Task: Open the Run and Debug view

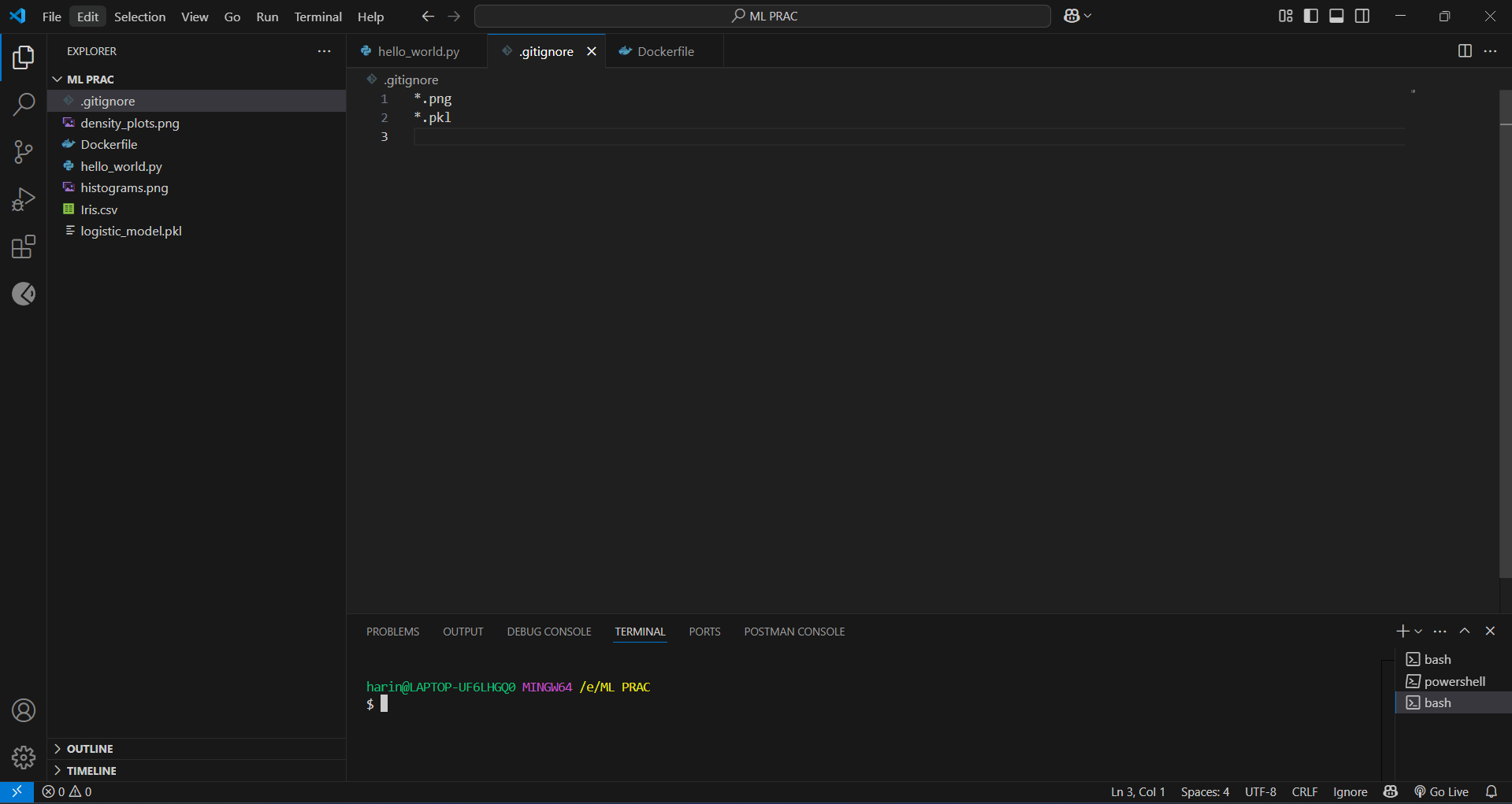Action: pyautogui.click(x=24, y=199)
